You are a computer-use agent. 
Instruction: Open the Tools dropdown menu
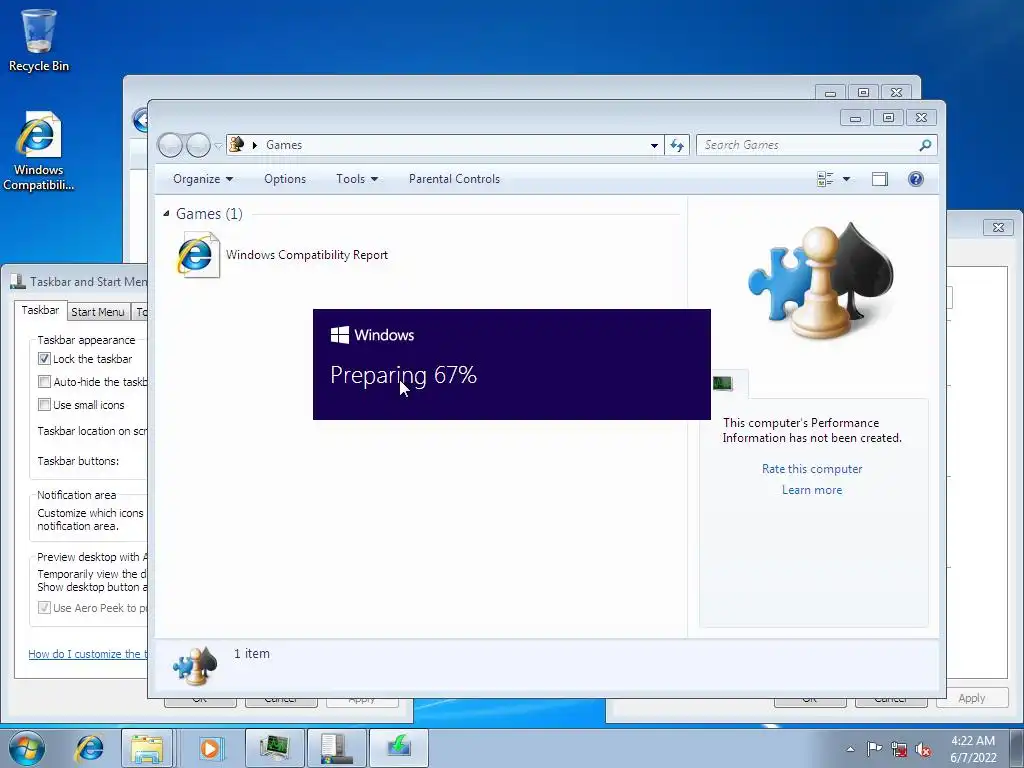tap(357, 179)
